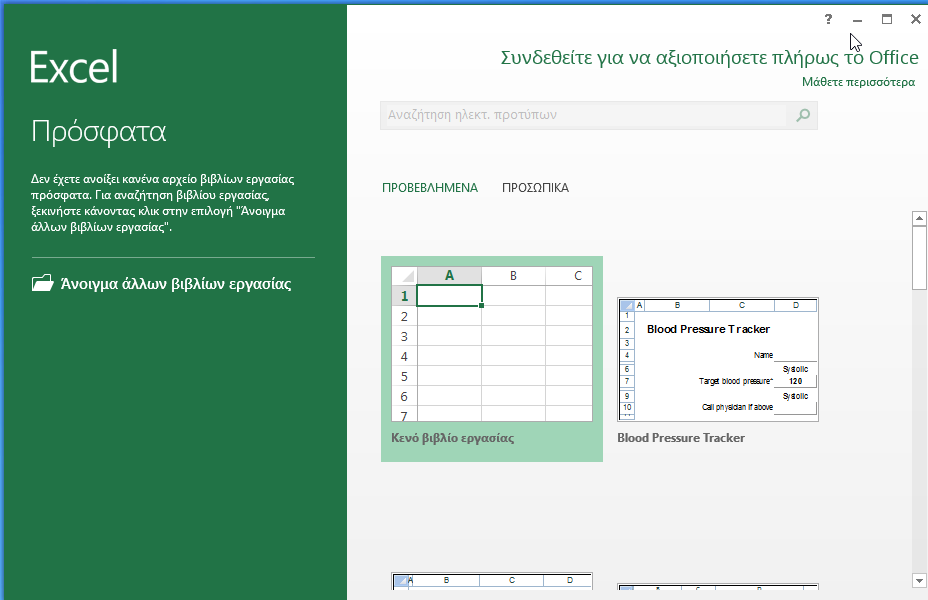Open the Help question mark icon
The height and width of the screenshot is (600, 928).
(829, 20)
